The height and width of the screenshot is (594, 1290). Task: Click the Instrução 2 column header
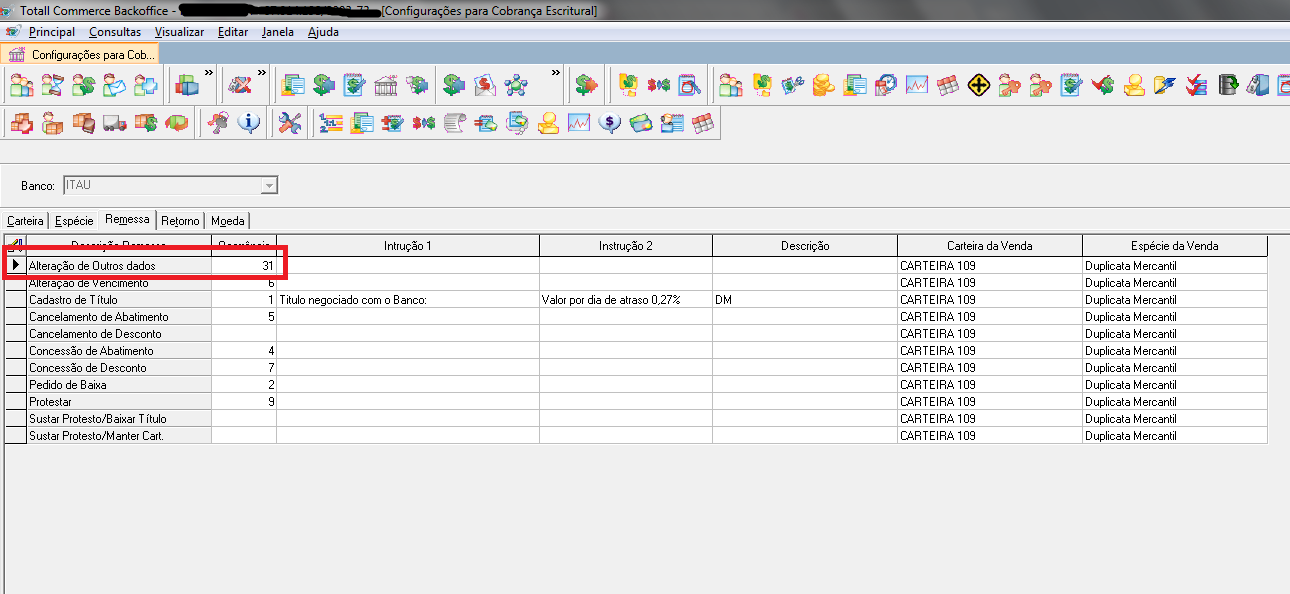[626, 246]
